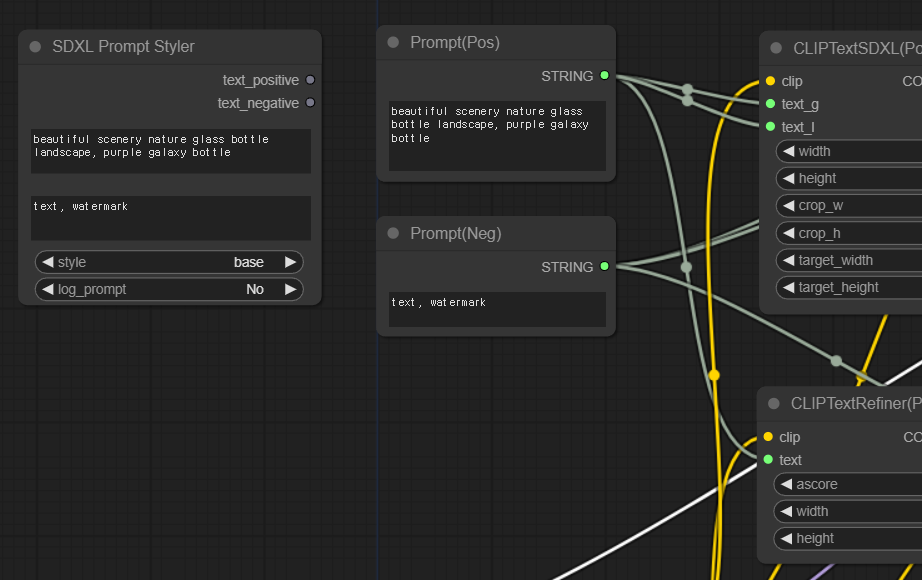
Task: Edit positive prompt in SDXL Prompt Styler
Action: tap(171, 151)
